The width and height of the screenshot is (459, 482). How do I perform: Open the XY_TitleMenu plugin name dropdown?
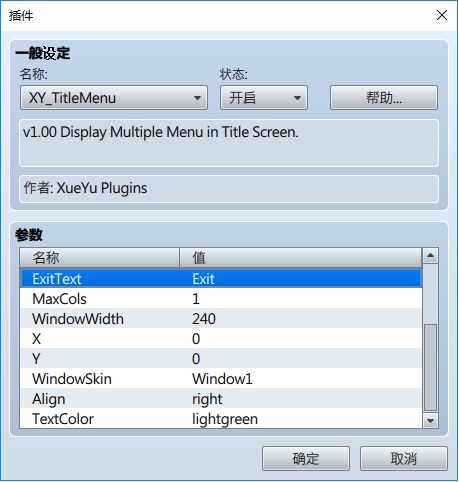pos(114,98)
